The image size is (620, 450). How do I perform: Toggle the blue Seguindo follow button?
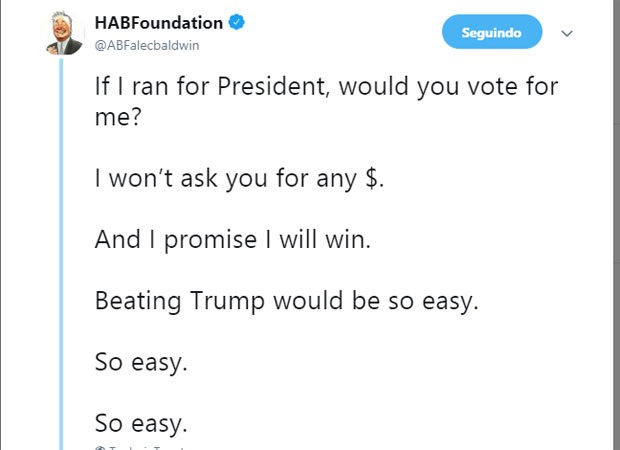click(492, 32)
